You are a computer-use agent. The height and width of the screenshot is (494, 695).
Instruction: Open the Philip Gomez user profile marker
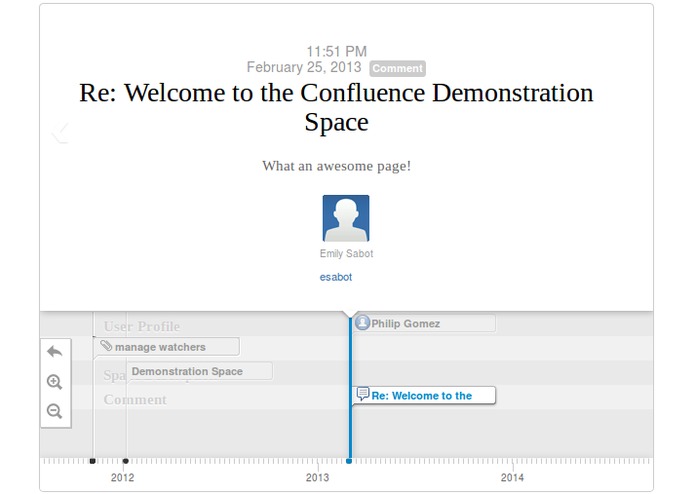click(x=424, y=323)
